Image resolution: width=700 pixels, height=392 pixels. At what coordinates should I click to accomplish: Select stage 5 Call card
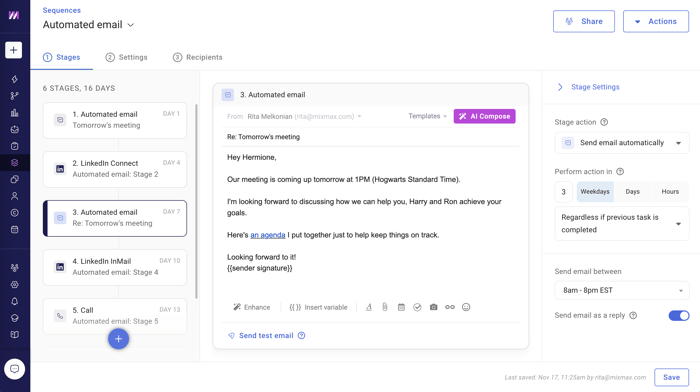click(115, 316)
